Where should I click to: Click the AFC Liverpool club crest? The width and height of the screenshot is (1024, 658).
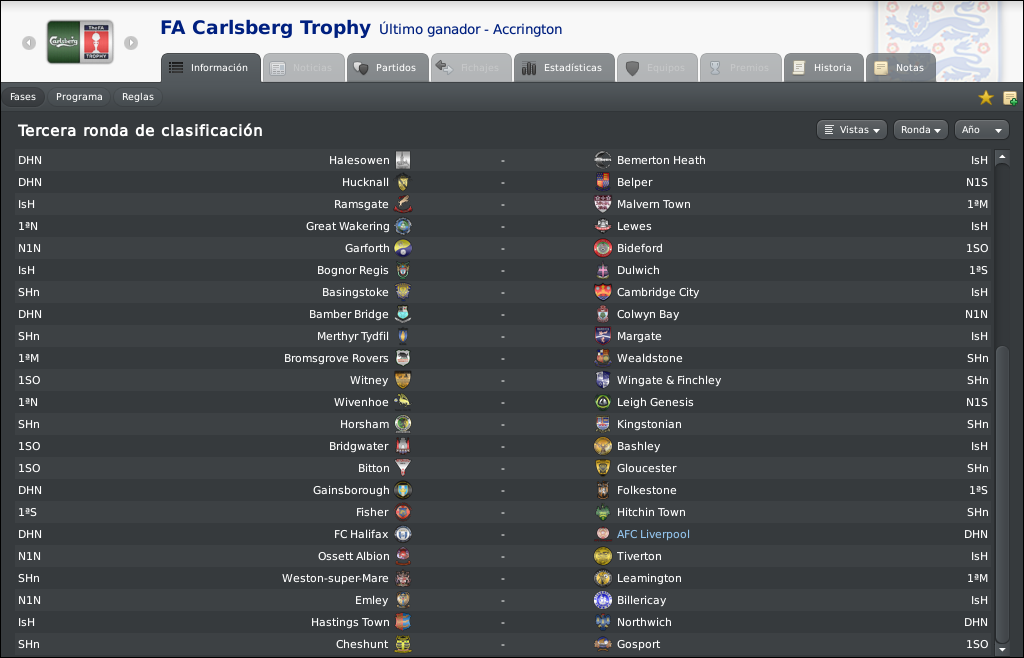(x=603, y=534)
